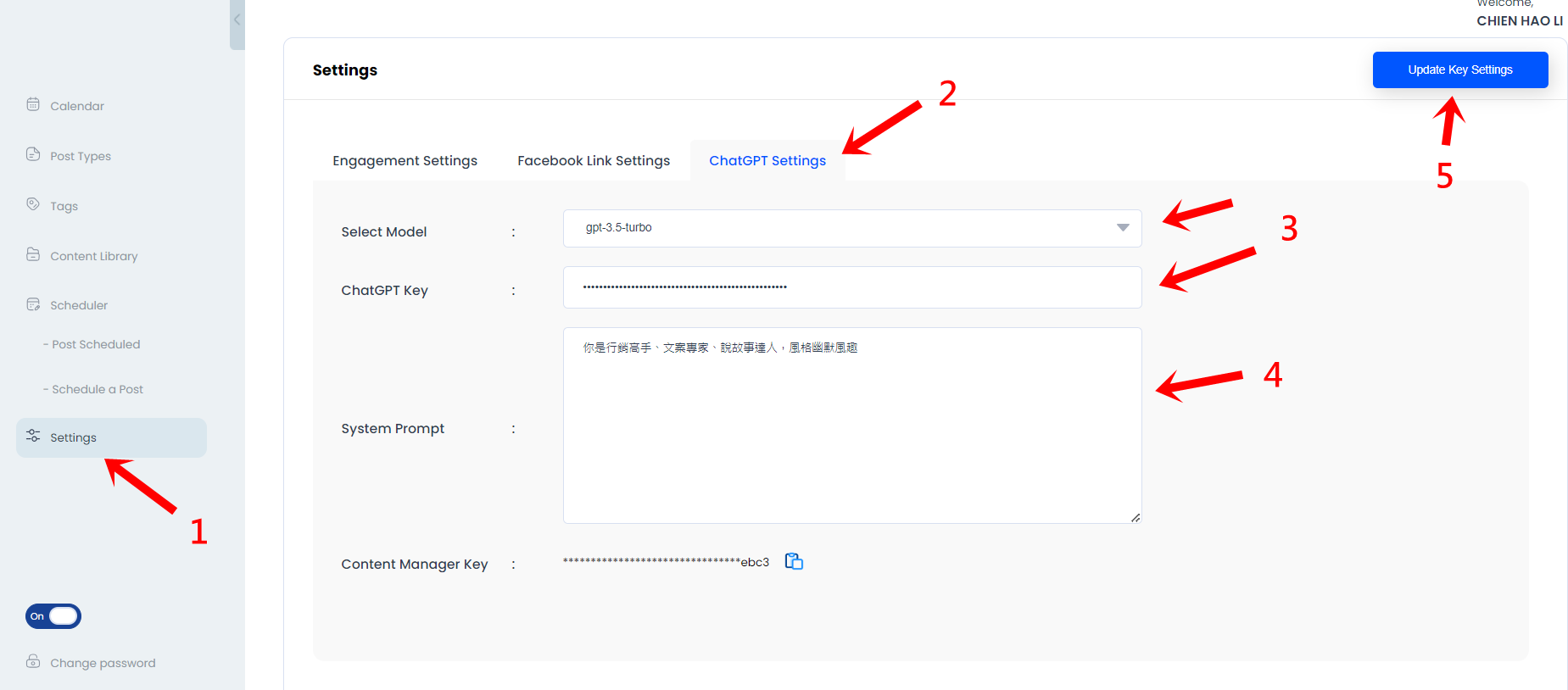The width and height of the screenshot is (1568, 690).
Task: Click the Scheduler sidebar icon
Action: pos(33,304)
